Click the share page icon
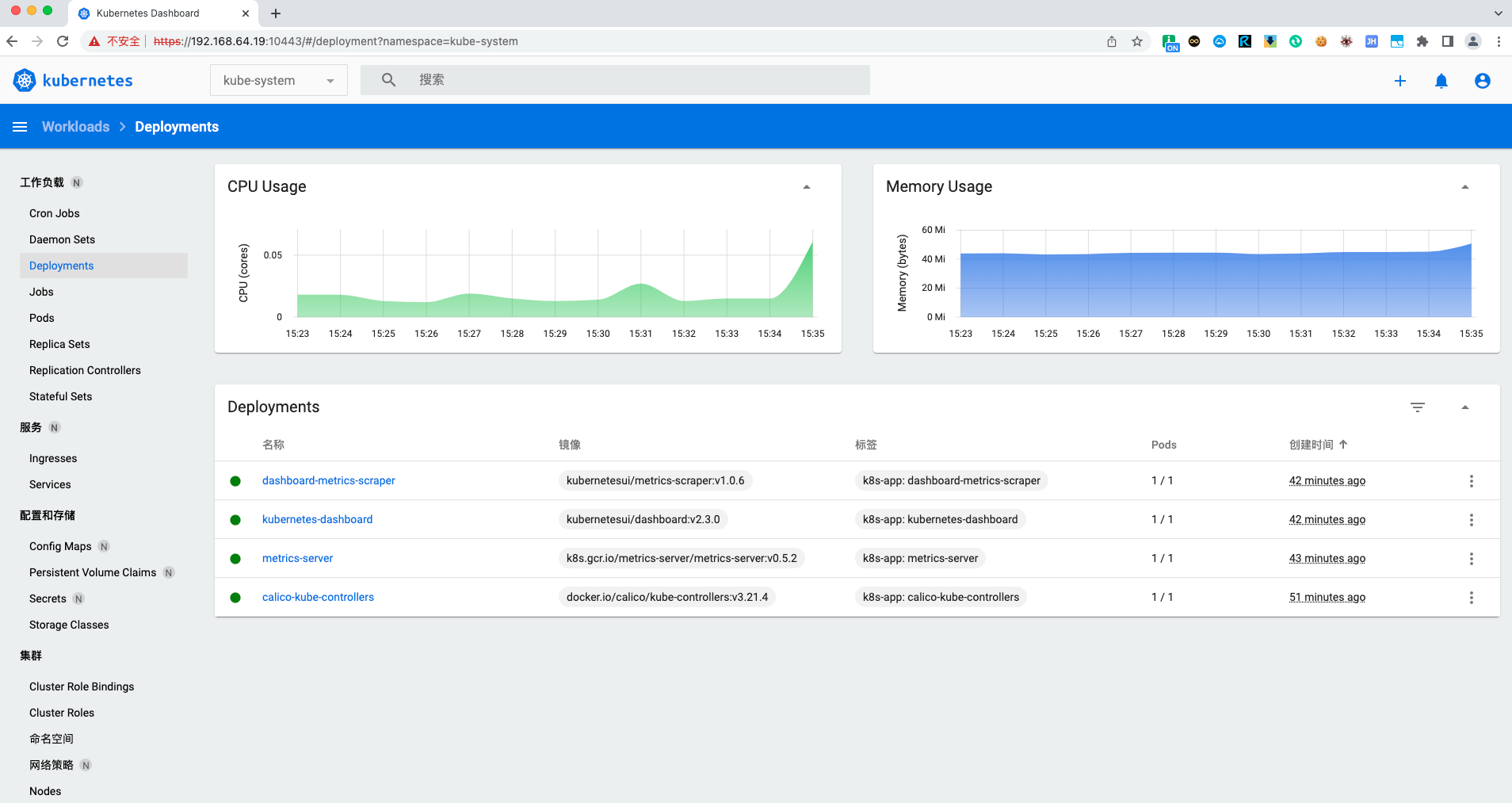1512x803 pixels. (1112, 41)
